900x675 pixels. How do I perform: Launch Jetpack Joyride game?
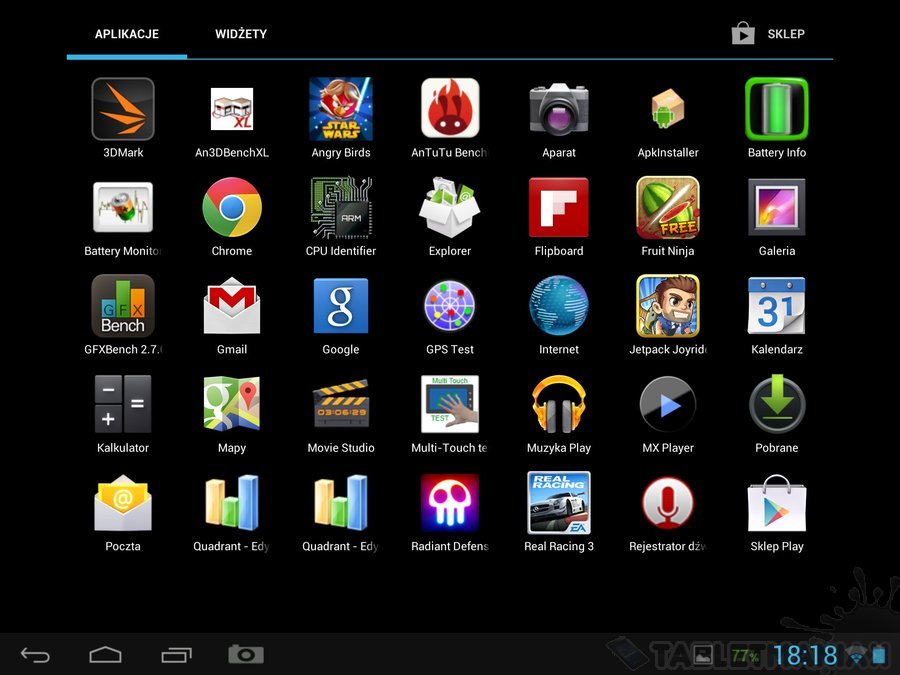668,306
